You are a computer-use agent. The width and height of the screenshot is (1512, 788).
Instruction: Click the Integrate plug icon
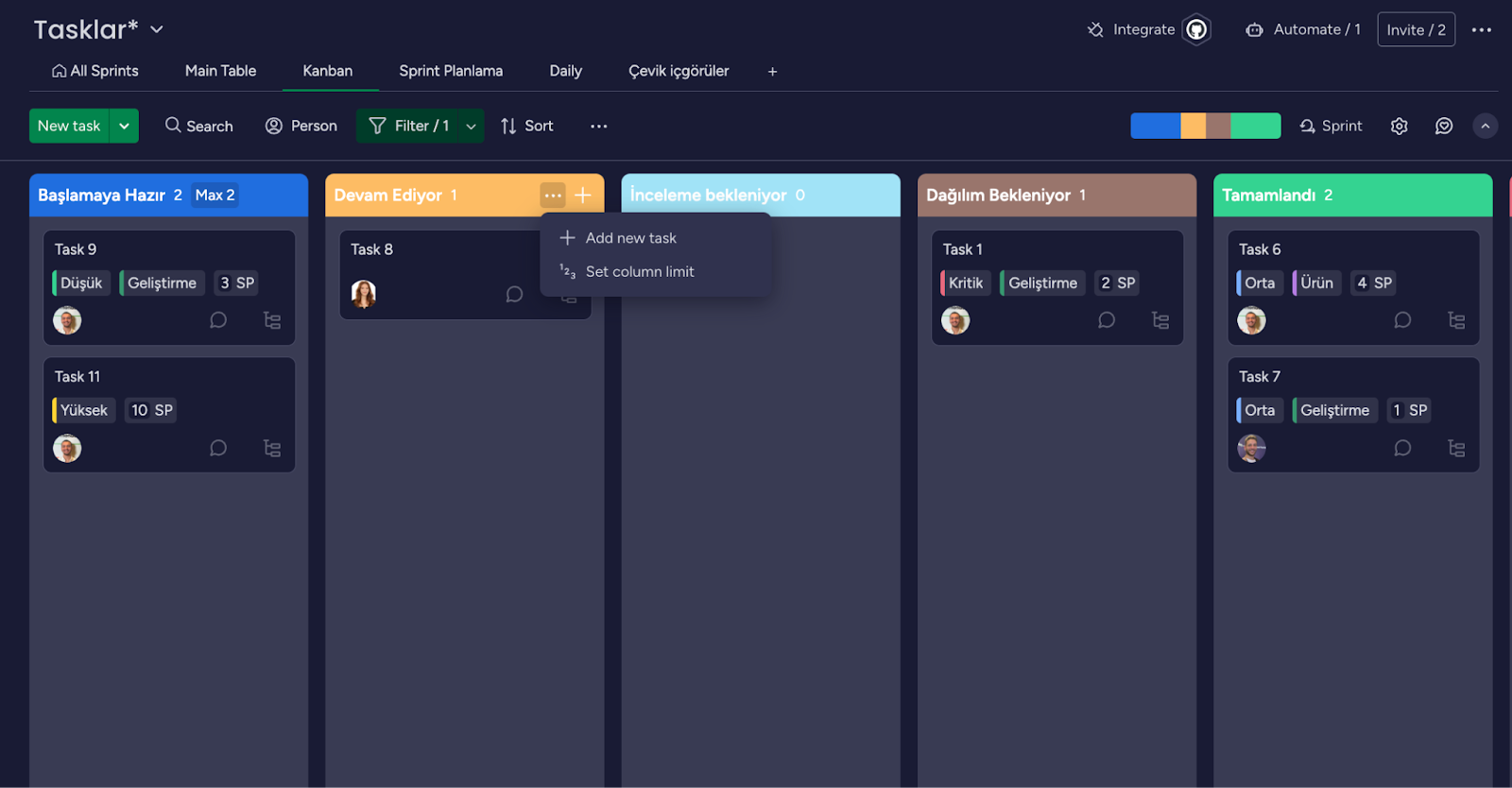click(x=1095, y=30)
